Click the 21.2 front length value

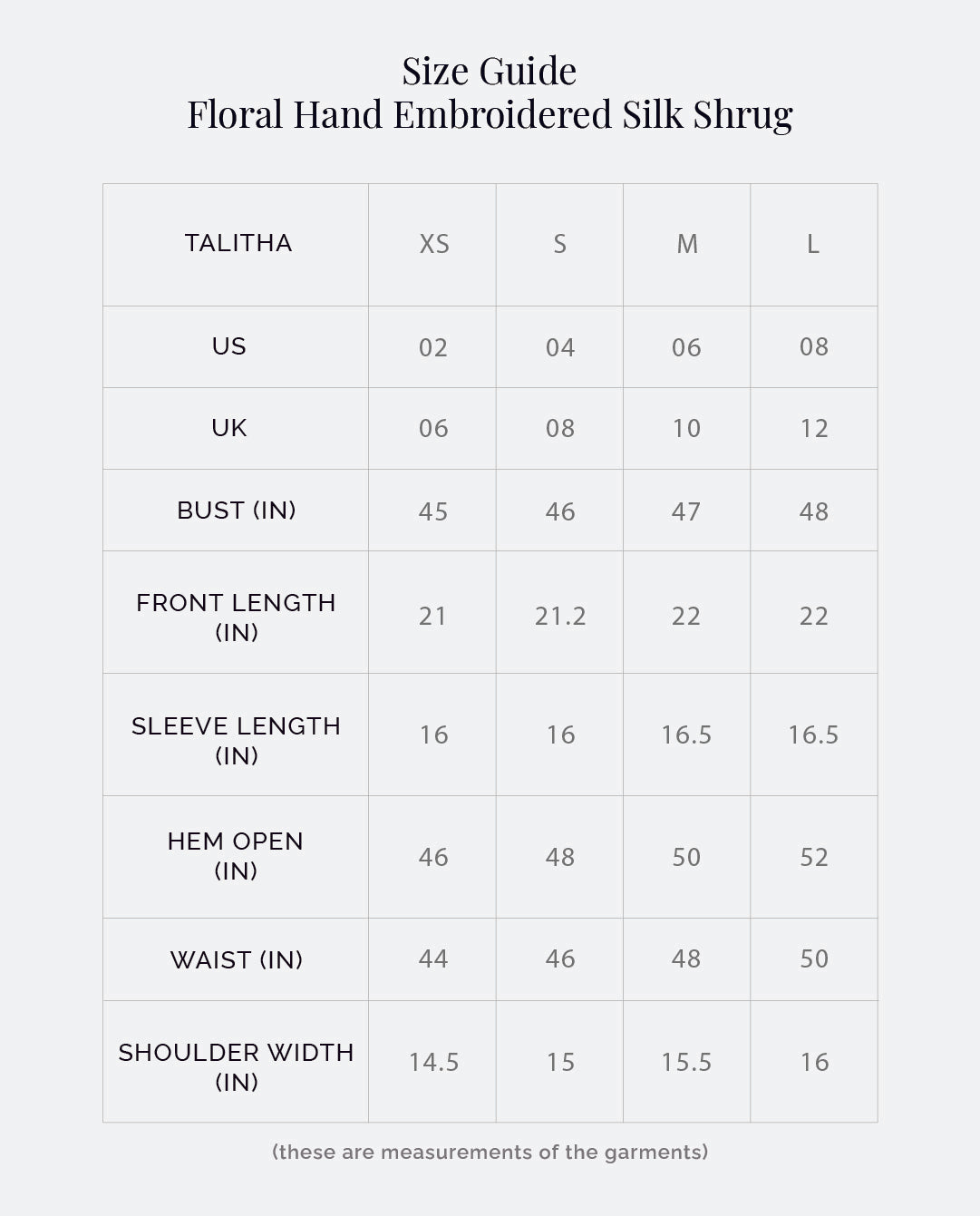(559, 617)
